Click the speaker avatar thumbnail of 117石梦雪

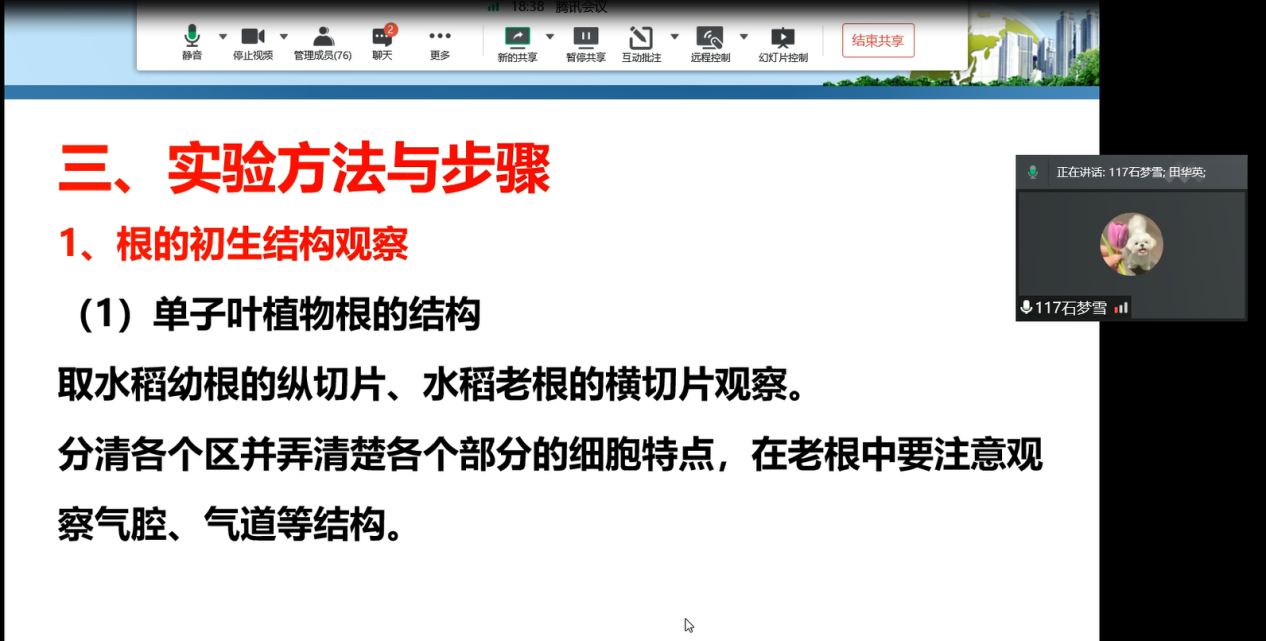pos(1131,244)
